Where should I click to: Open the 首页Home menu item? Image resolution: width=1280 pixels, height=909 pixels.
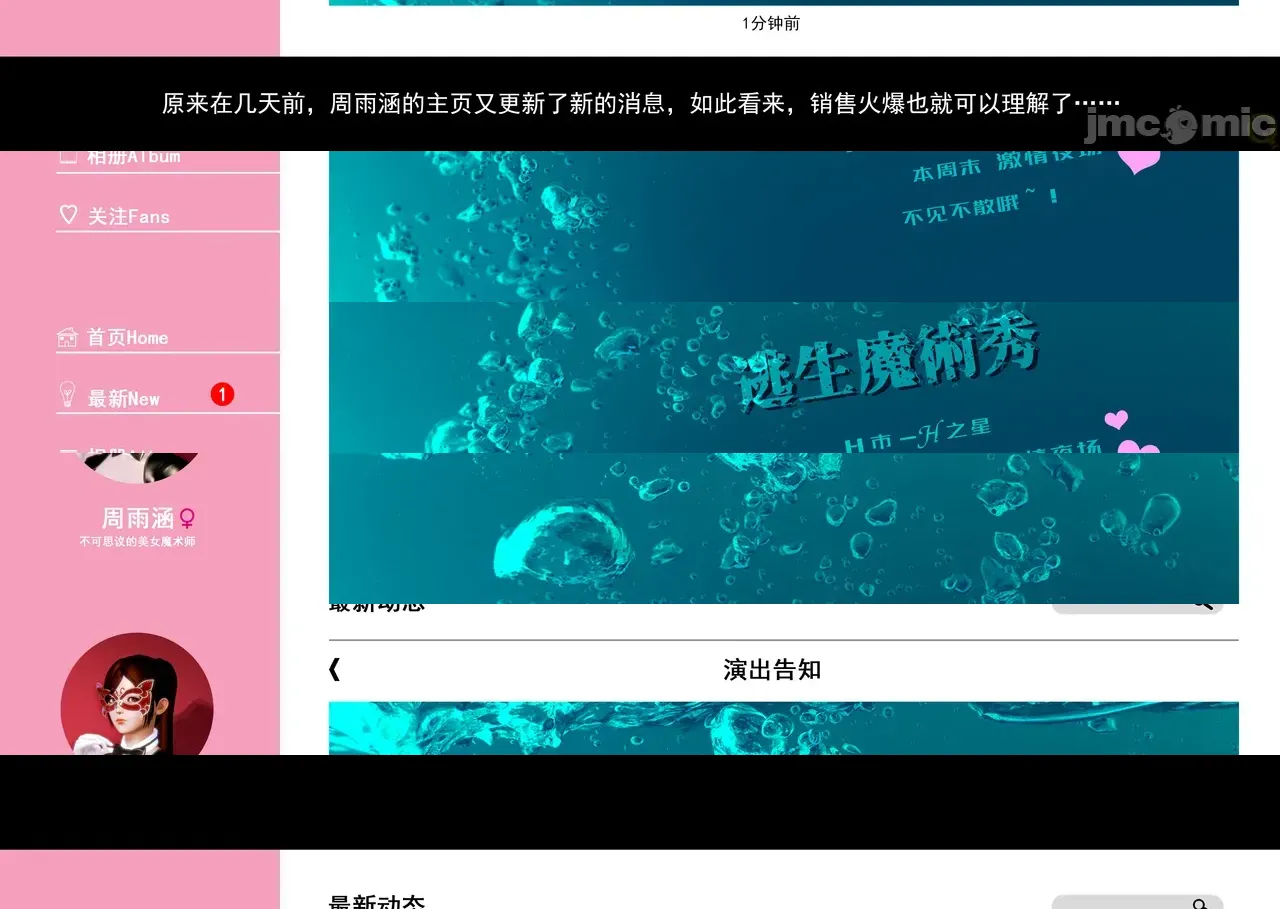[x=127, y=338]
